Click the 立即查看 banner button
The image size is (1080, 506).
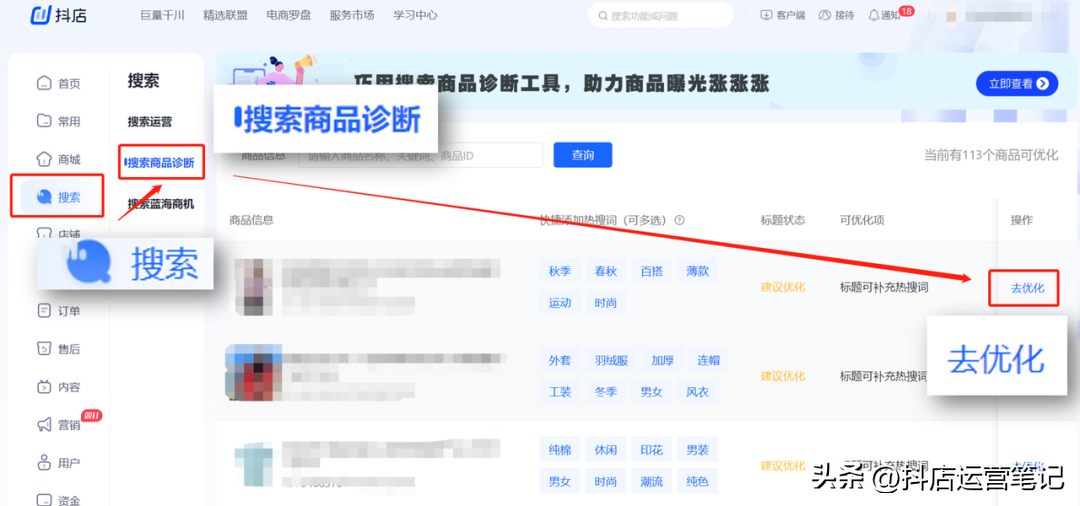coord(1017,84)
